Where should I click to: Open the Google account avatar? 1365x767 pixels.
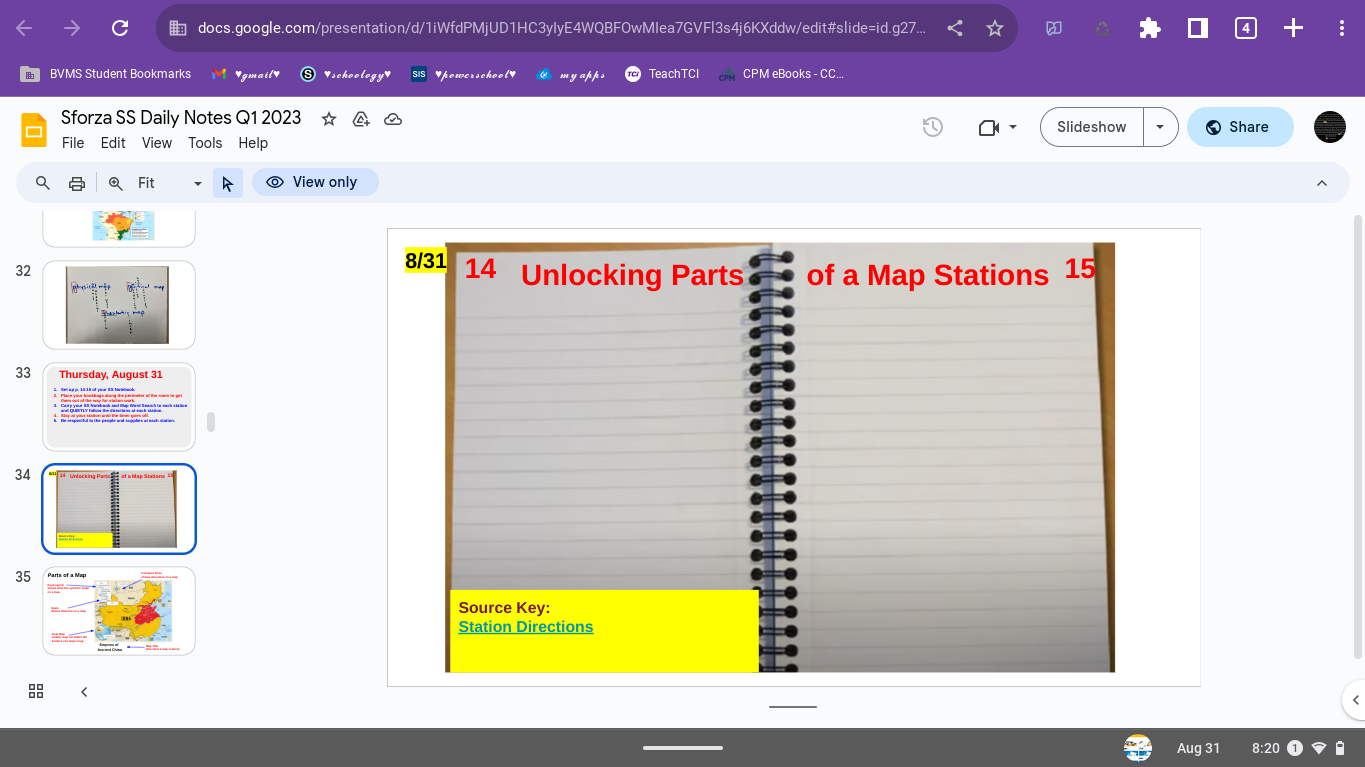(1330, 127)
